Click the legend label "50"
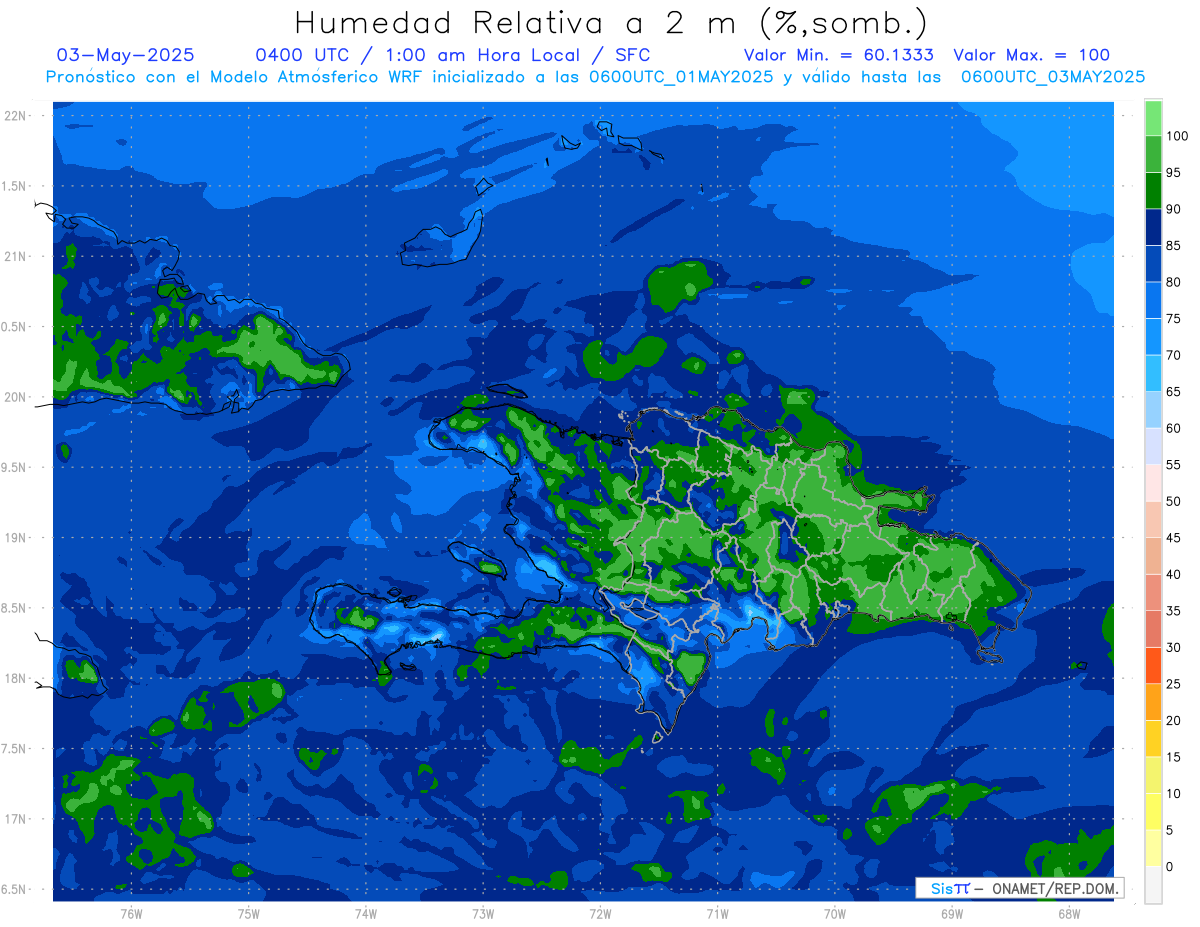The width and height of the screenshot is (1200, 927). [1173, 501]
